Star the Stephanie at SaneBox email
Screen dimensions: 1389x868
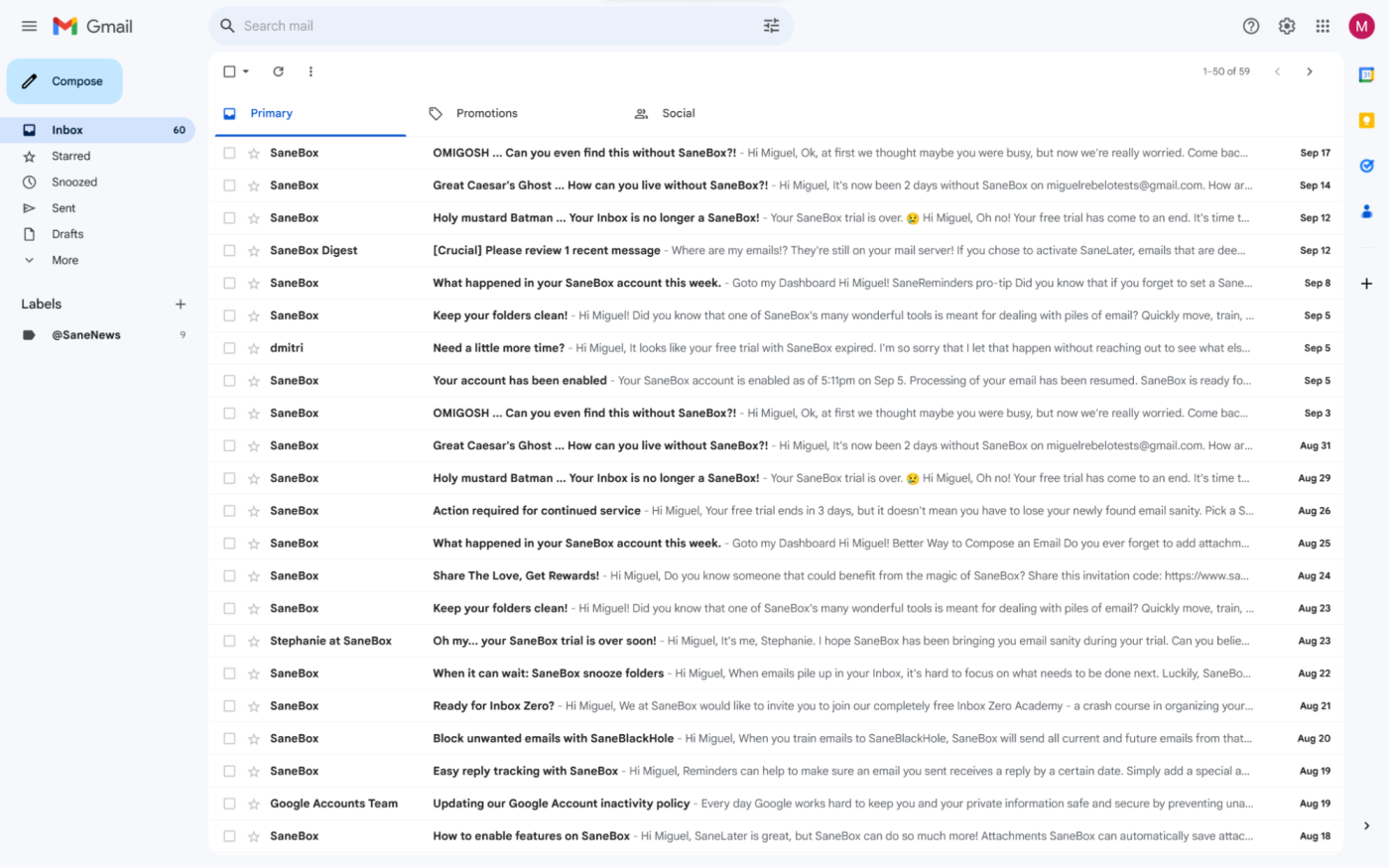[x=254, y=641]
